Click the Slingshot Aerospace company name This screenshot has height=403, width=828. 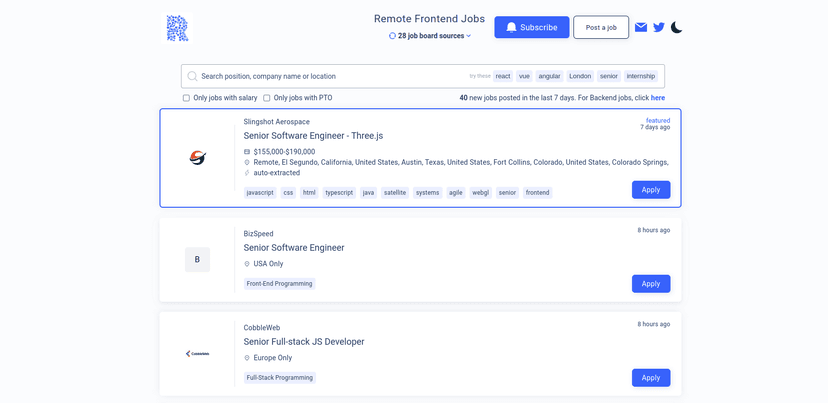point(277,121)
